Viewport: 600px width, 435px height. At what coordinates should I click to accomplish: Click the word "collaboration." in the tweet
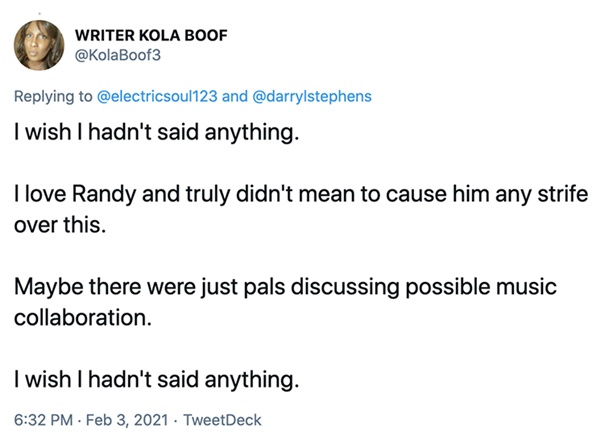[76, 317]
